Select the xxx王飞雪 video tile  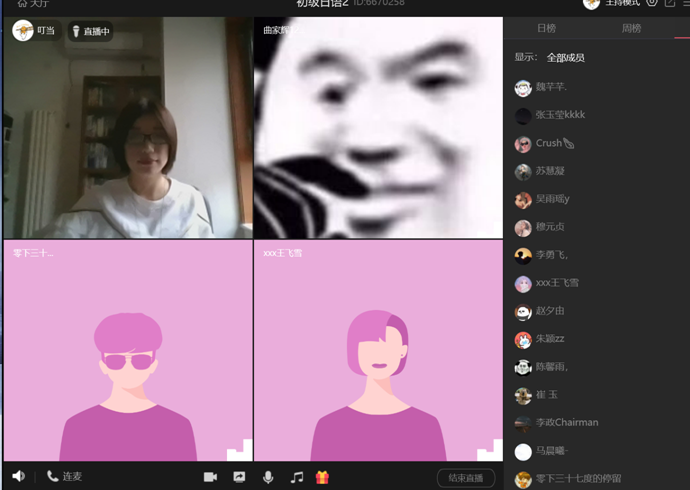(377, 350)
